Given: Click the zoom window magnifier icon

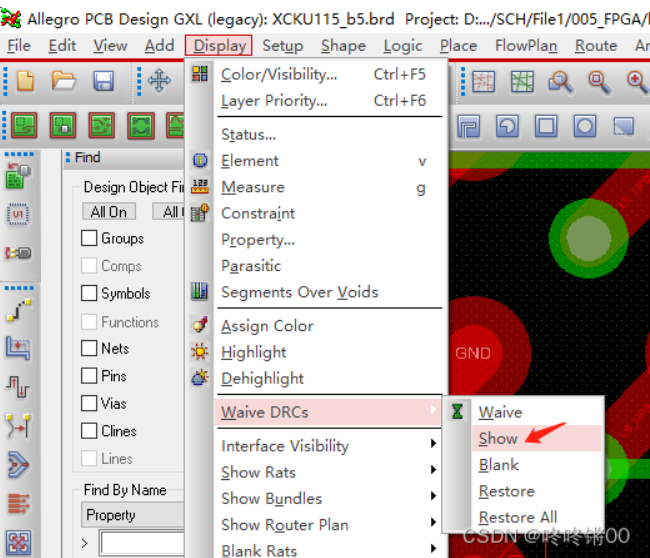Looking at the screenshot, I should tap(560, 82).
